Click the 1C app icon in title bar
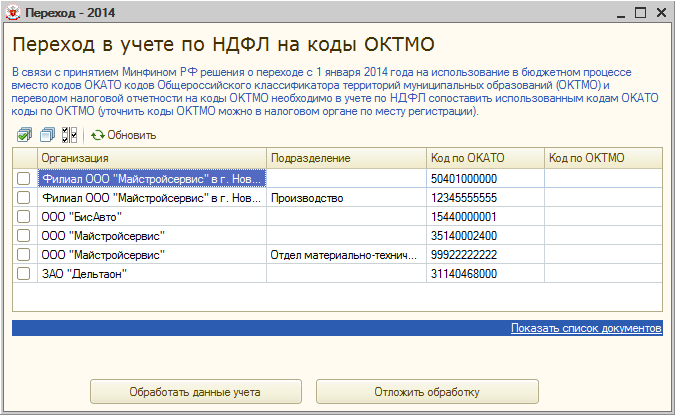The width and height of the screenshot is (675, 415). click(12, 12)
